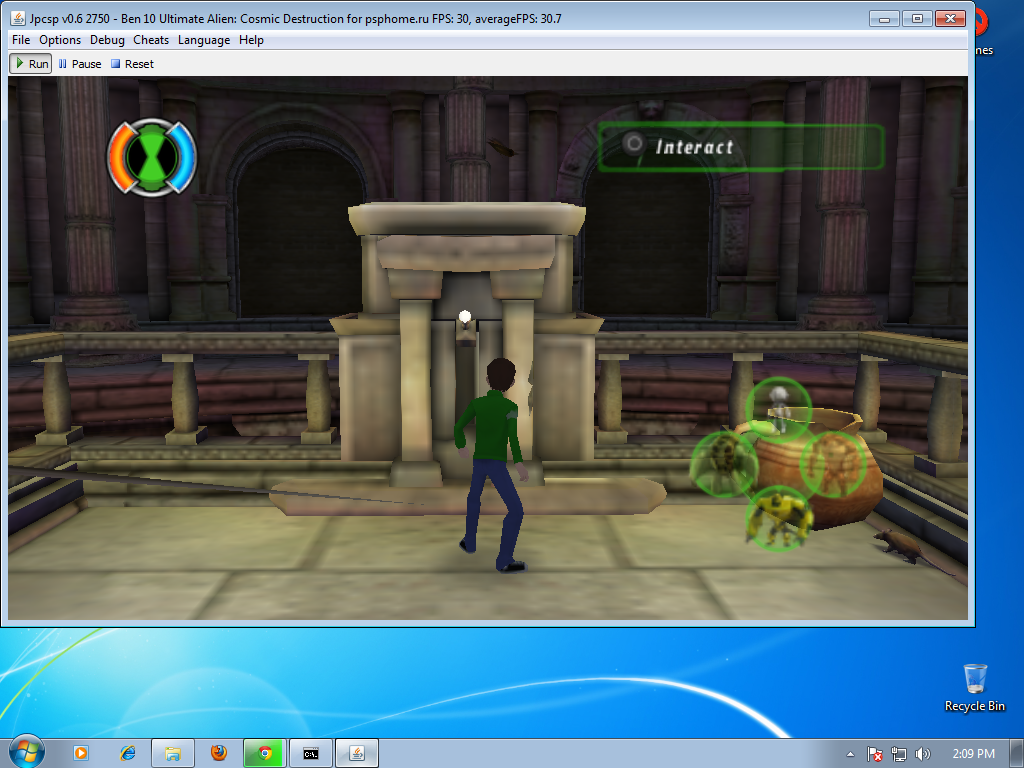The image size is (1024, 768).
Task: Open Internet Explorer from the taskbar
Action: pos(127,753)
